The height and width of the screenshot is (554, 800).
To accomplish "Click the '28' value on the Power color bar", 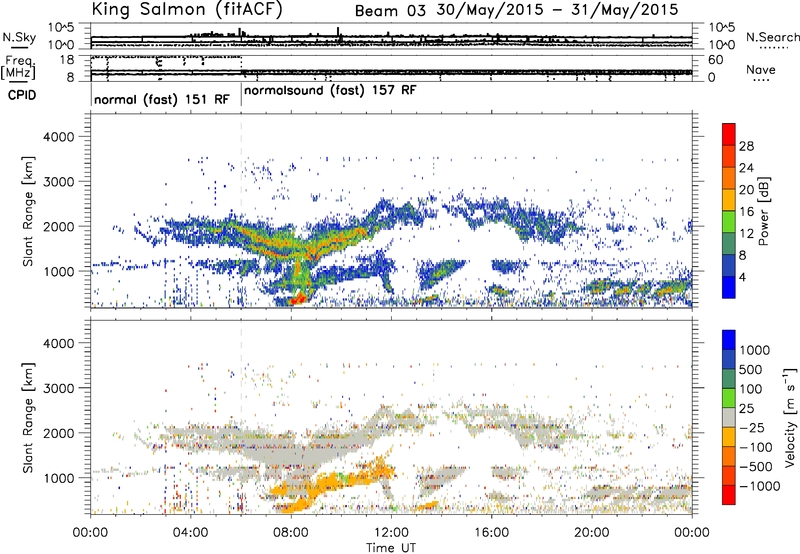I will pos(746,146).
